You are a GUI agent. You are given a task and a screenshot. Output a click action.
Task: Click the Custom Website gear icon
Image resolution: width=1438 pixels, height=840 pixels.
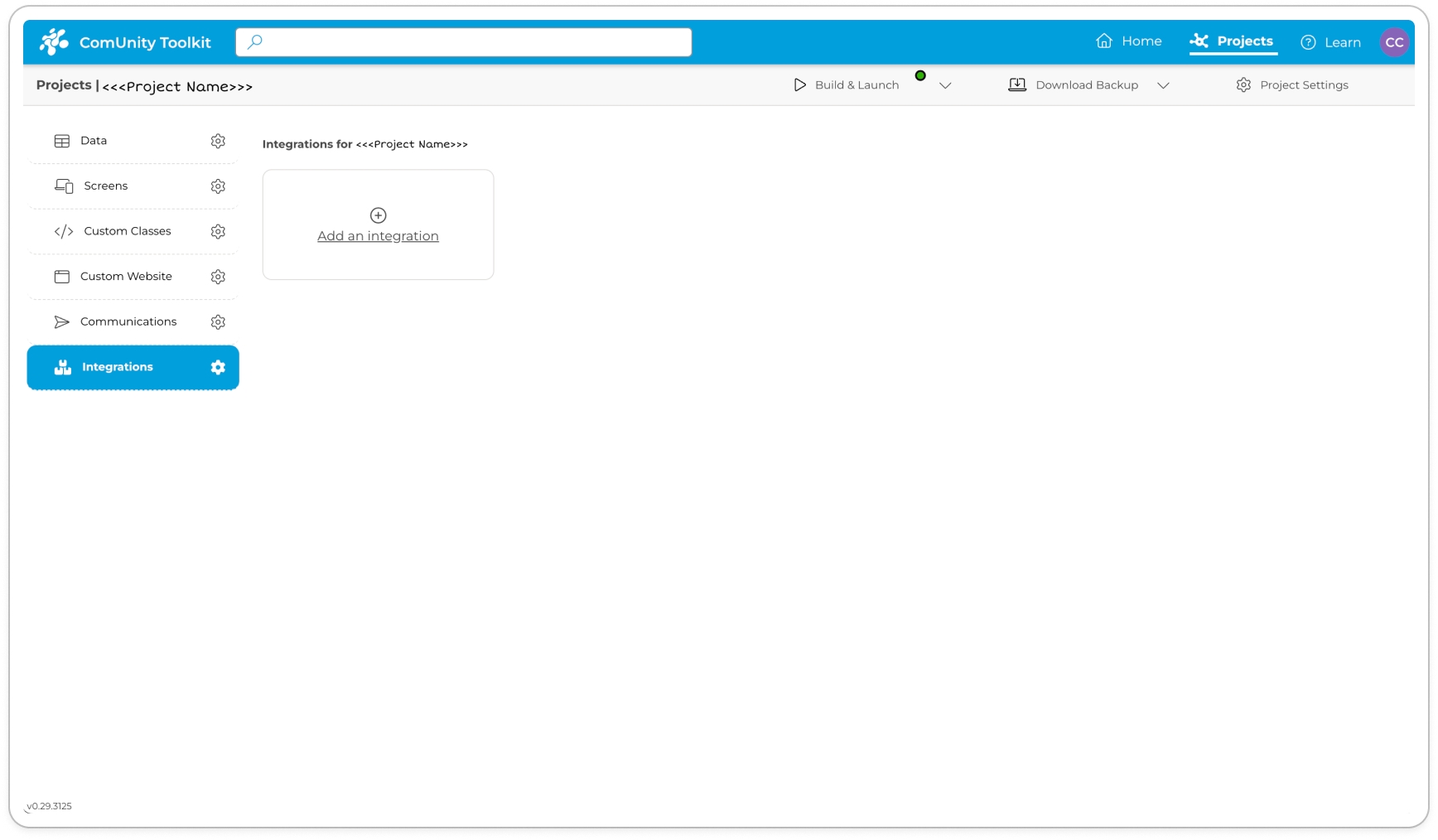click(218, 277)
